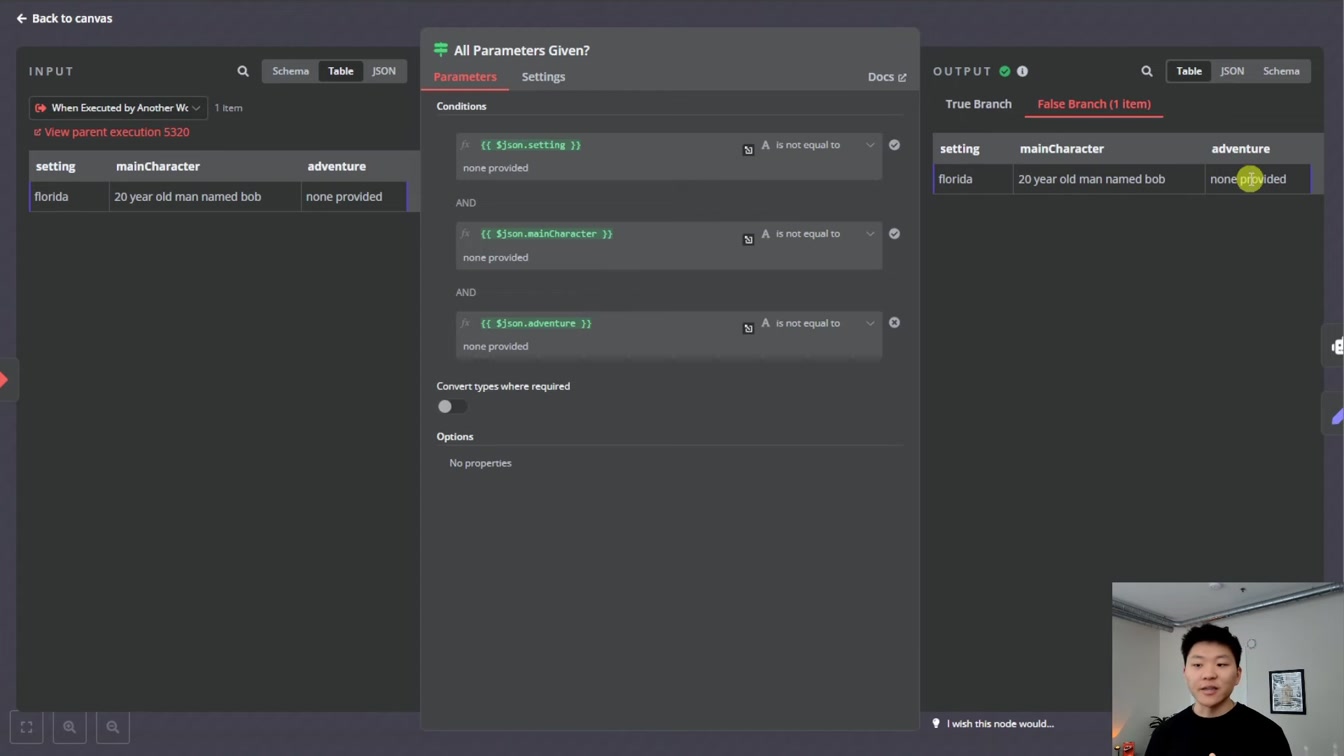Switch input view to Table
This screenshot has height=756, width=1344.
pos(341,71)
